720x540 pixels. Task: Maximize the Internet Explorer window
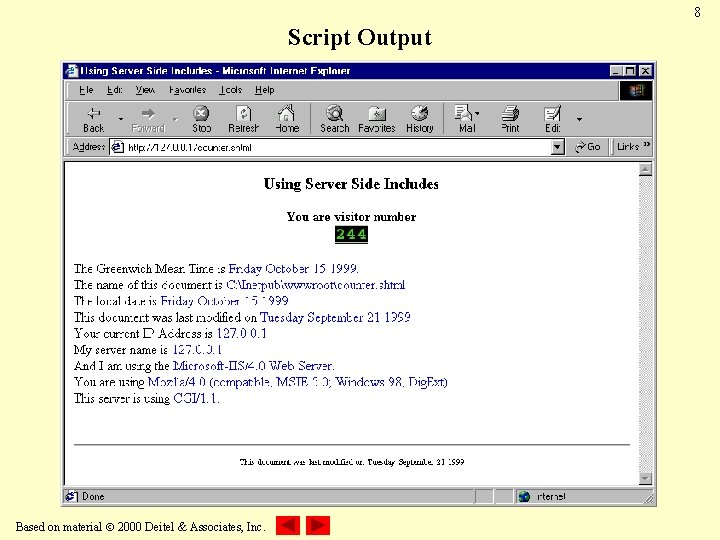point(630,71)
